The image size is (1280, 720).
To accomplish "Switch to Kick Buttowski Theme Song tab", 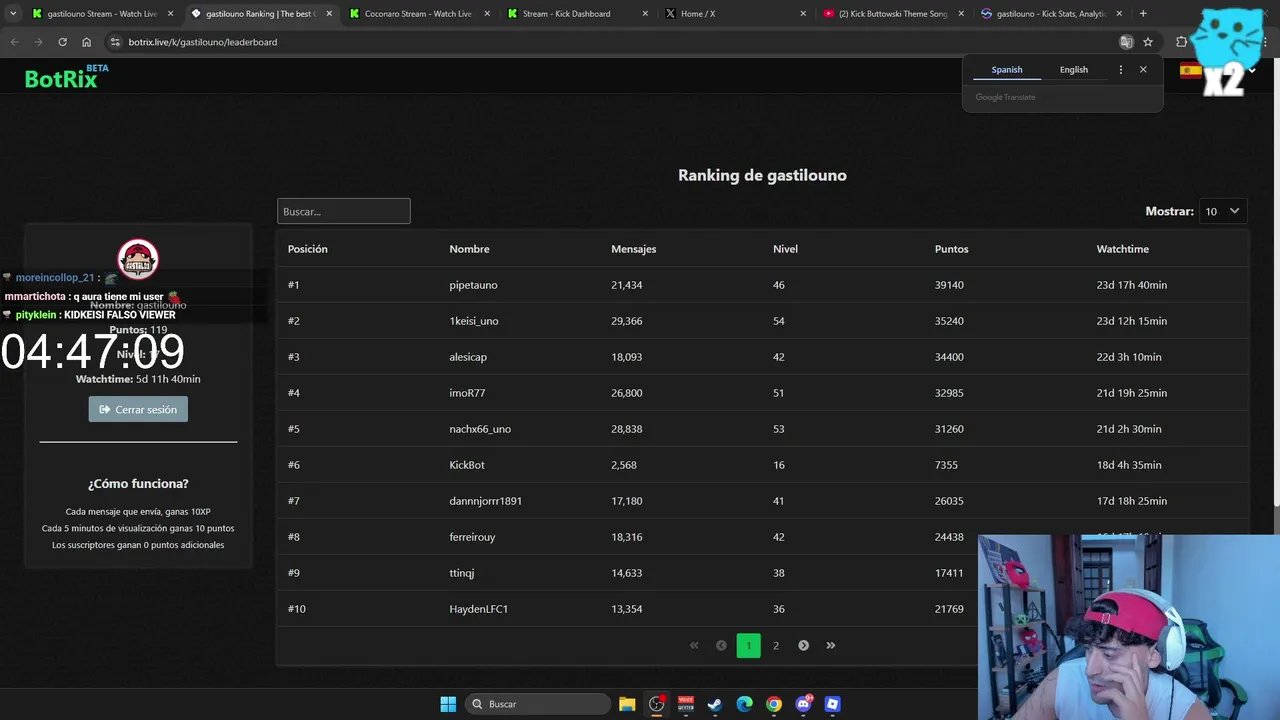I will (x=892, y=14).
